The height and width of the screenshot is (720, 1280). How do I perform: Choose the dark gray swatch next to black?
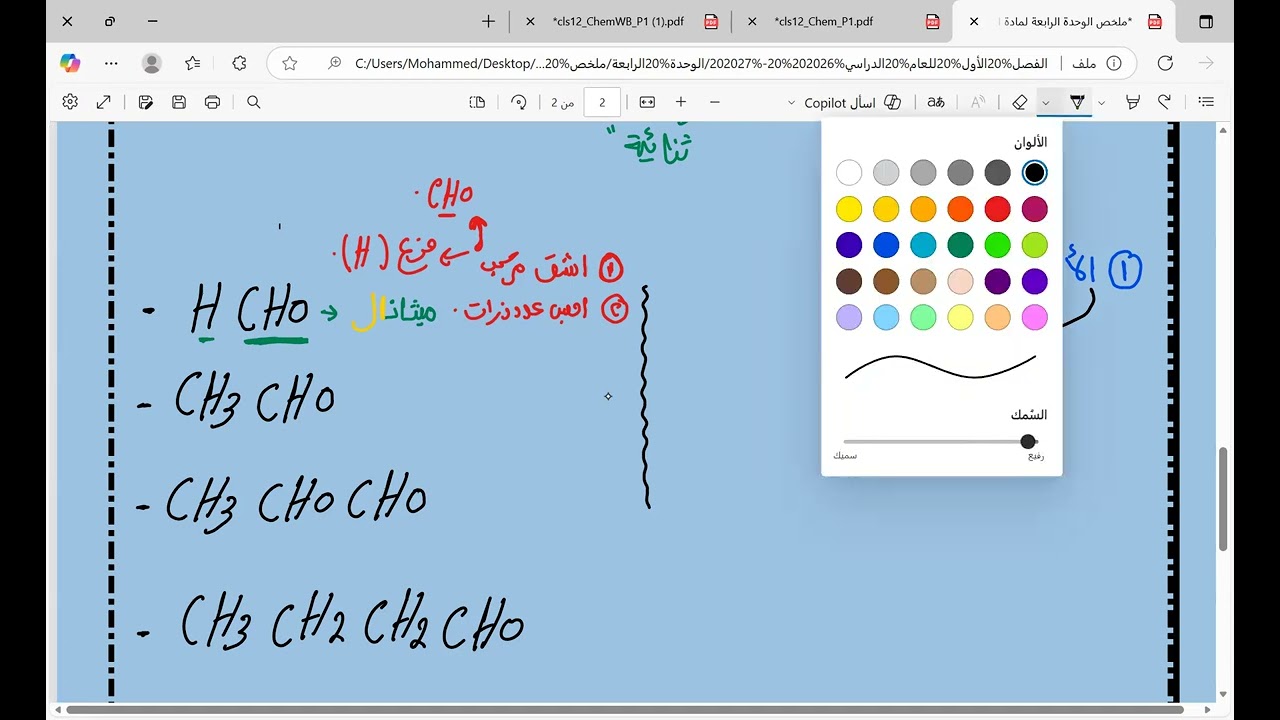point(997,172)
